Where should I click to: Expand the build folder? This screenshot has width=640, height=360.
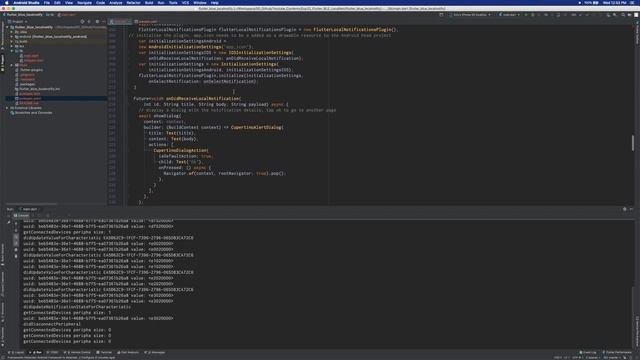tap(12, 41)
